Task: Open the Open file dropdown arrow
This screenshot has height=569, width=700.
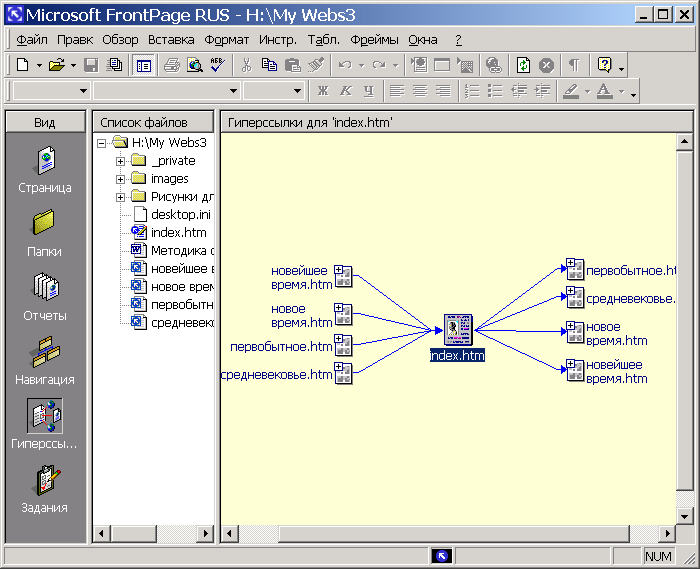Action: [x=73, y=66]
